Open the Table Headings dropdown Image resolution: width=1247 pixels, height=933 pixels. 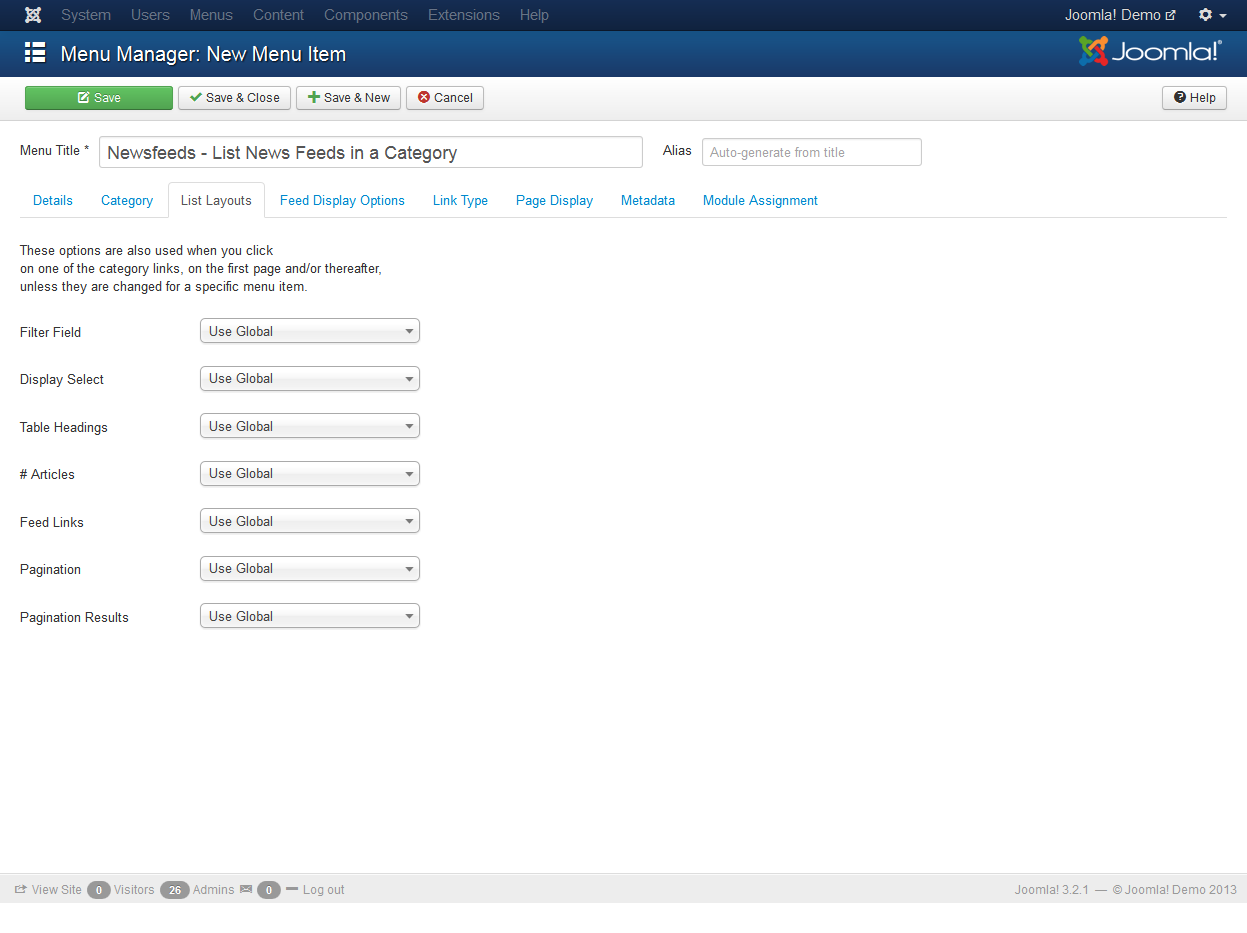[310, 427]
